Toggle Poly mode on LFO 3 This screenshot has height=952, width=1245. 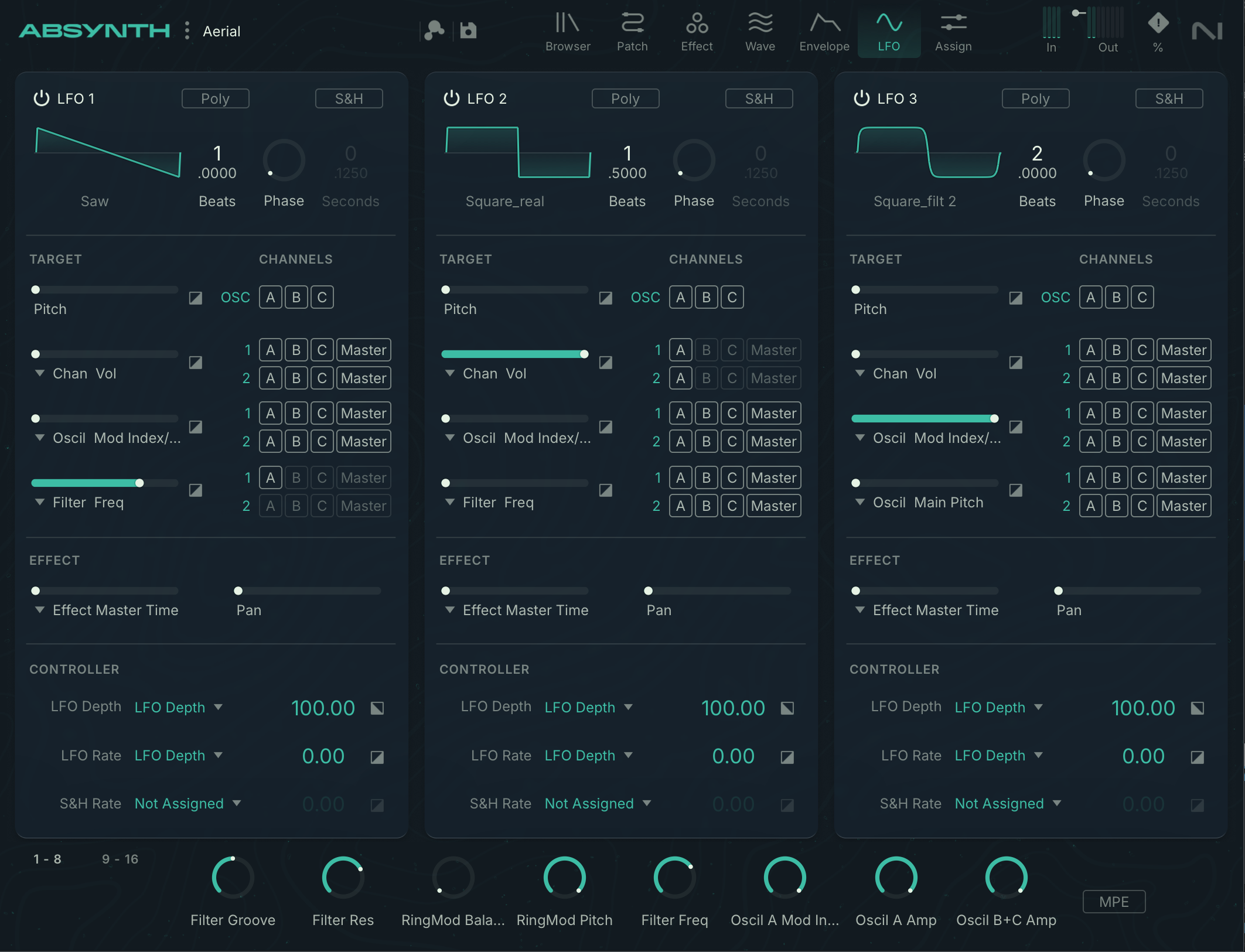point(1035,98)
